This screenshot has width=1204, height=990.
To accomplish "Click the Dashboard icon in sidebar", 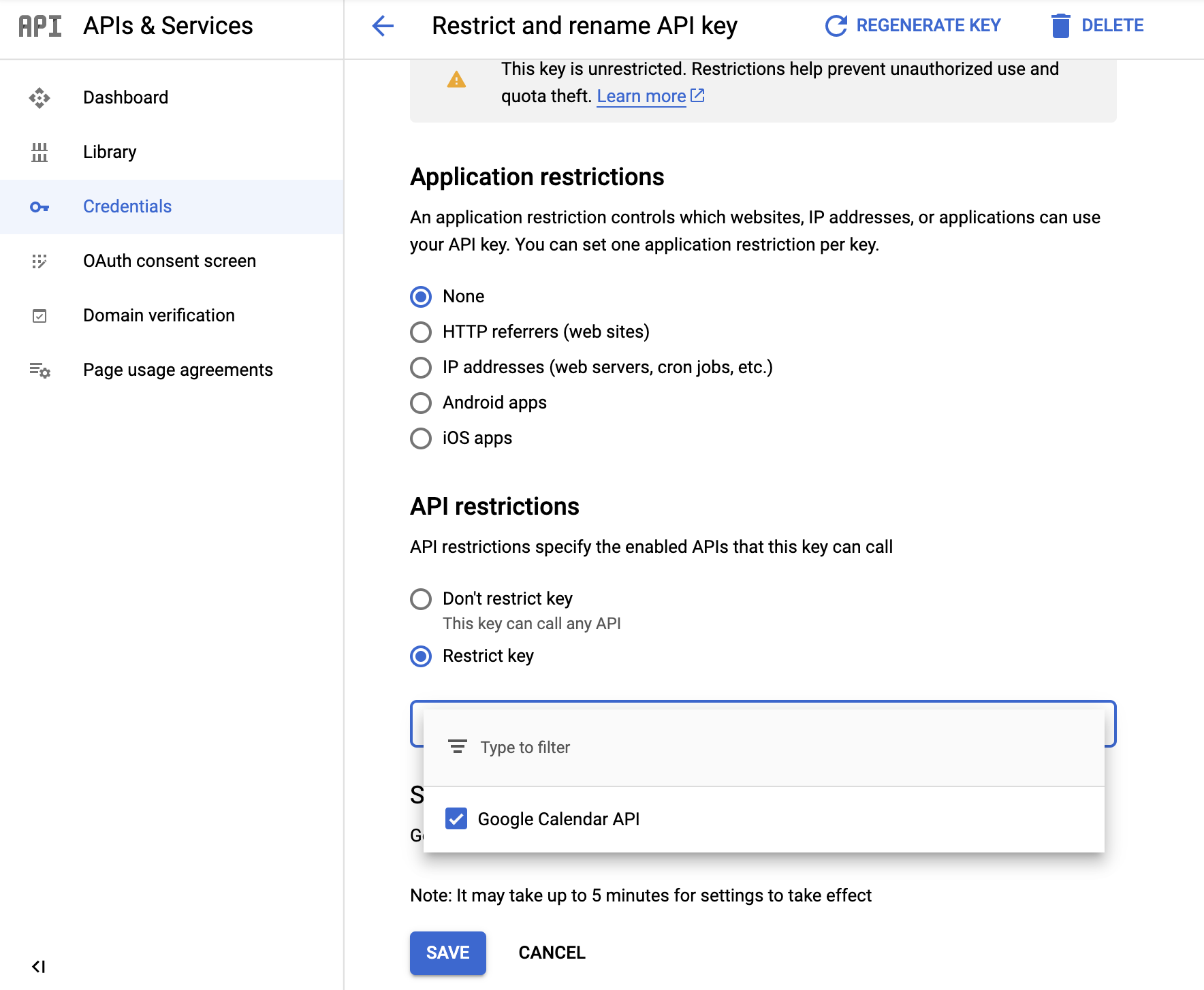I will (x=39, y=98).
